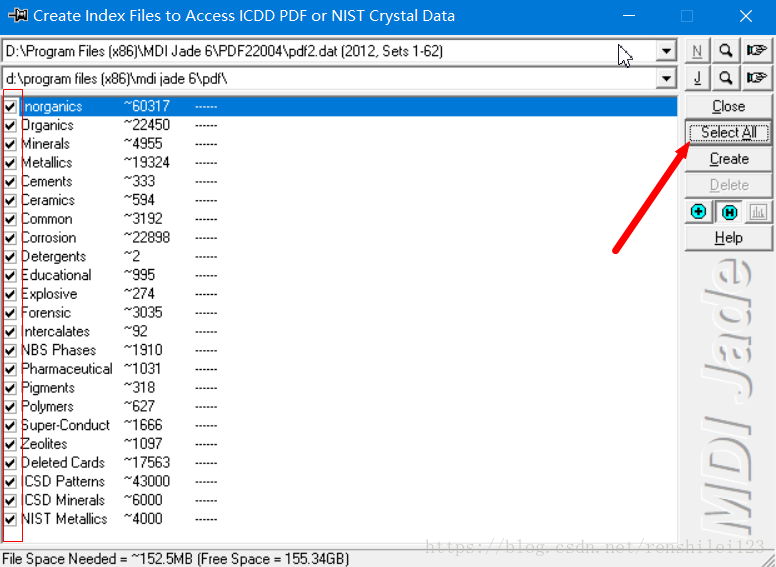
Task: Open the pdf2.dat source file dropdown
Action: (666, 51)
